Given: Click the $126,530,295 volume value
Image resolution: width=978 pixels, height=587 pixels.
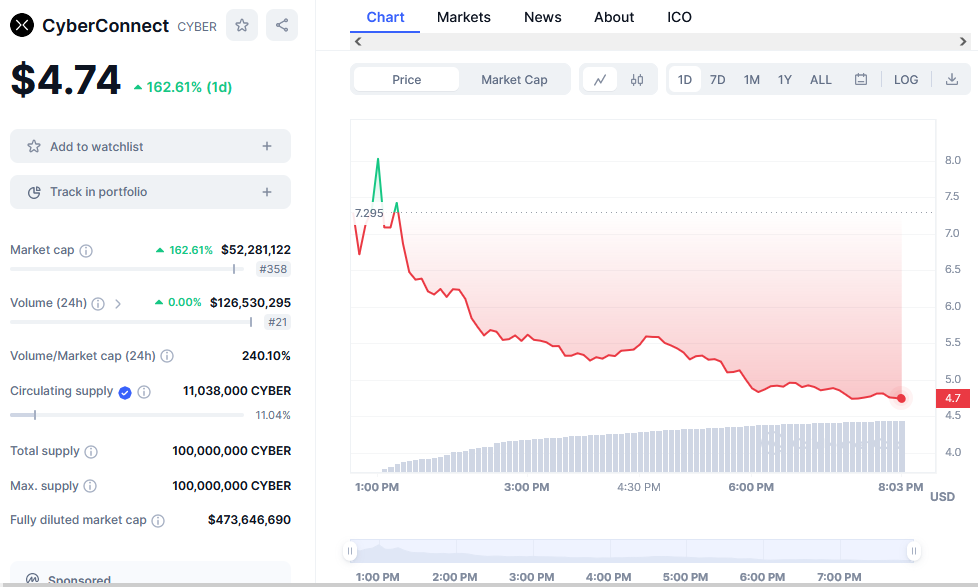Looking at the screenshot, I should point(250,303).
